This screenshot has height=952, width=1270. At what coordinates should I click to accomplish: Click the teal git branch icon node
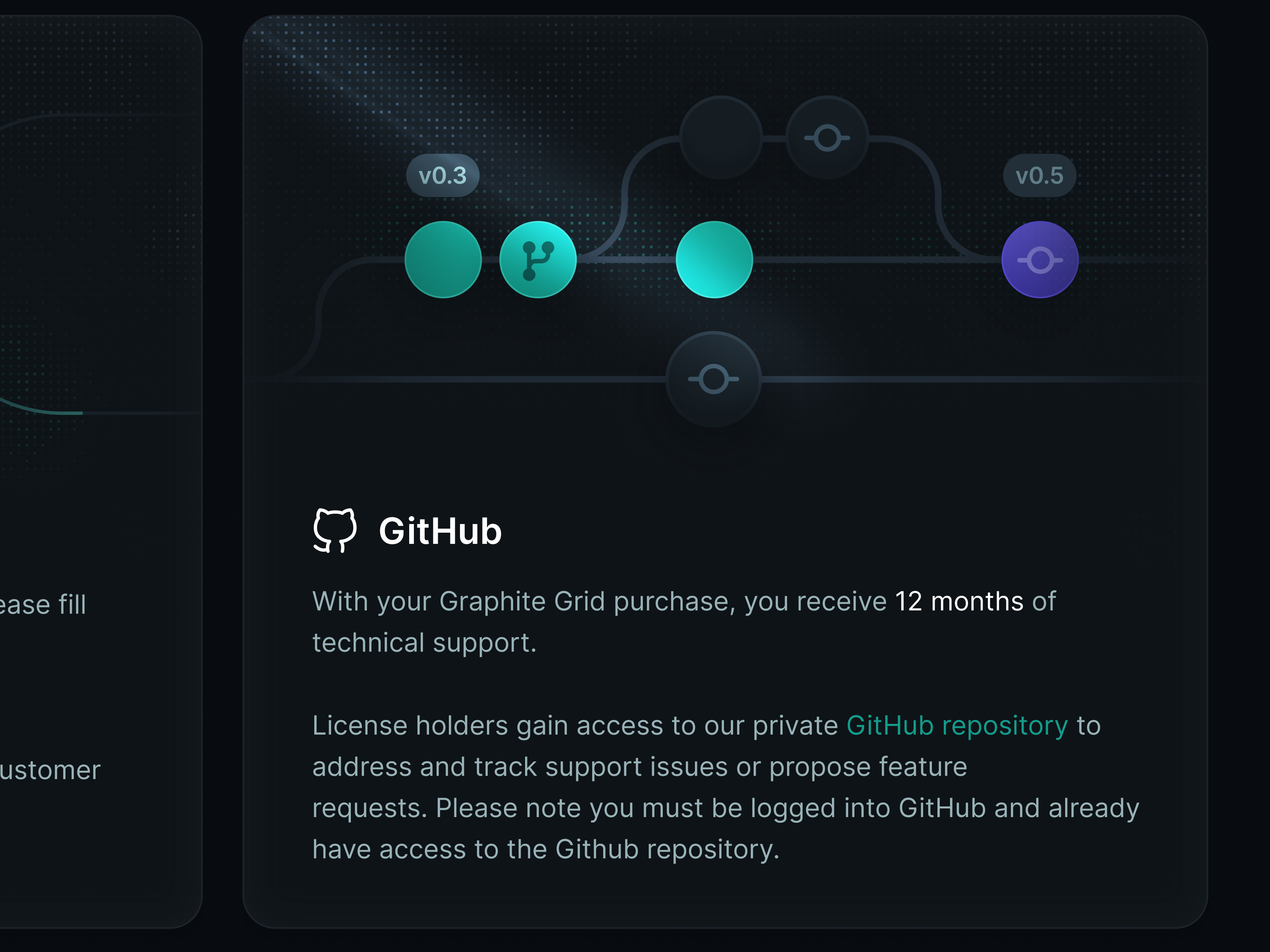pos(538,260)
